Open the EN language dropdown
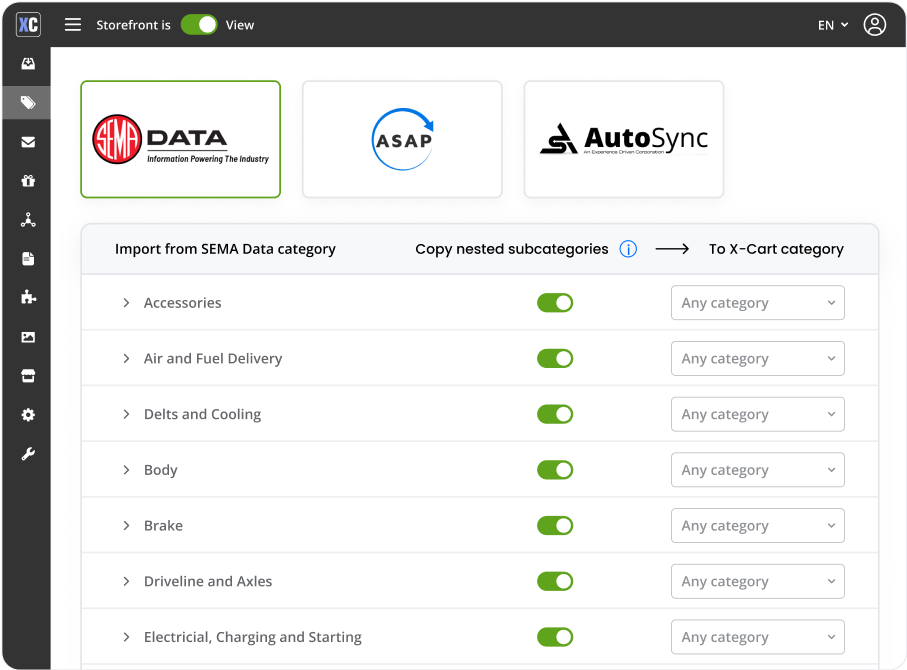The width and height of the screenshot is (907, 670). point(832,24)
